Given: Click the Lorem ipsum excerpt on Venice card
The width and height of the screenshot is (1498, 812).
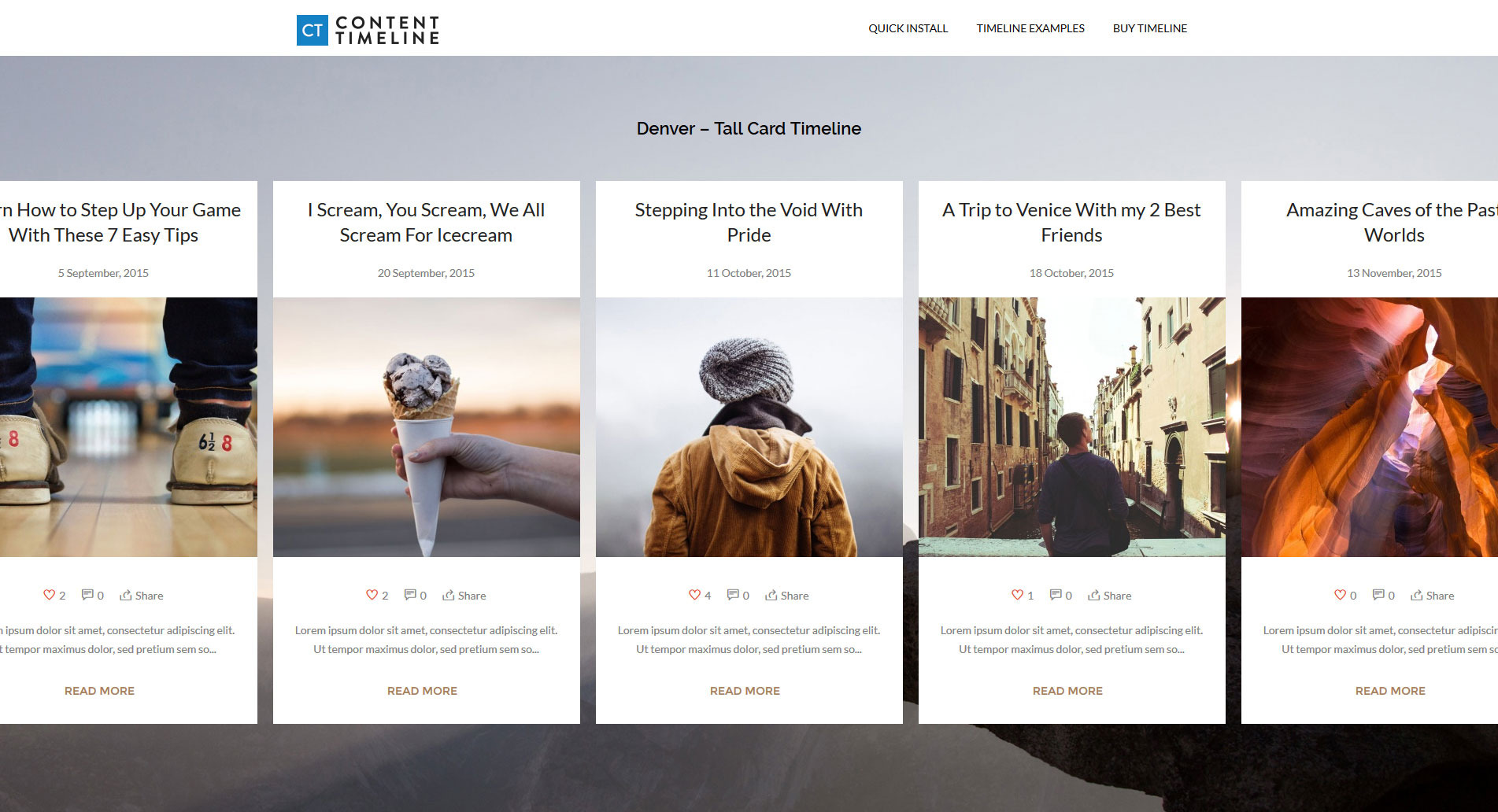Looking at the screenshot, I should click(x=1071, y=640).
